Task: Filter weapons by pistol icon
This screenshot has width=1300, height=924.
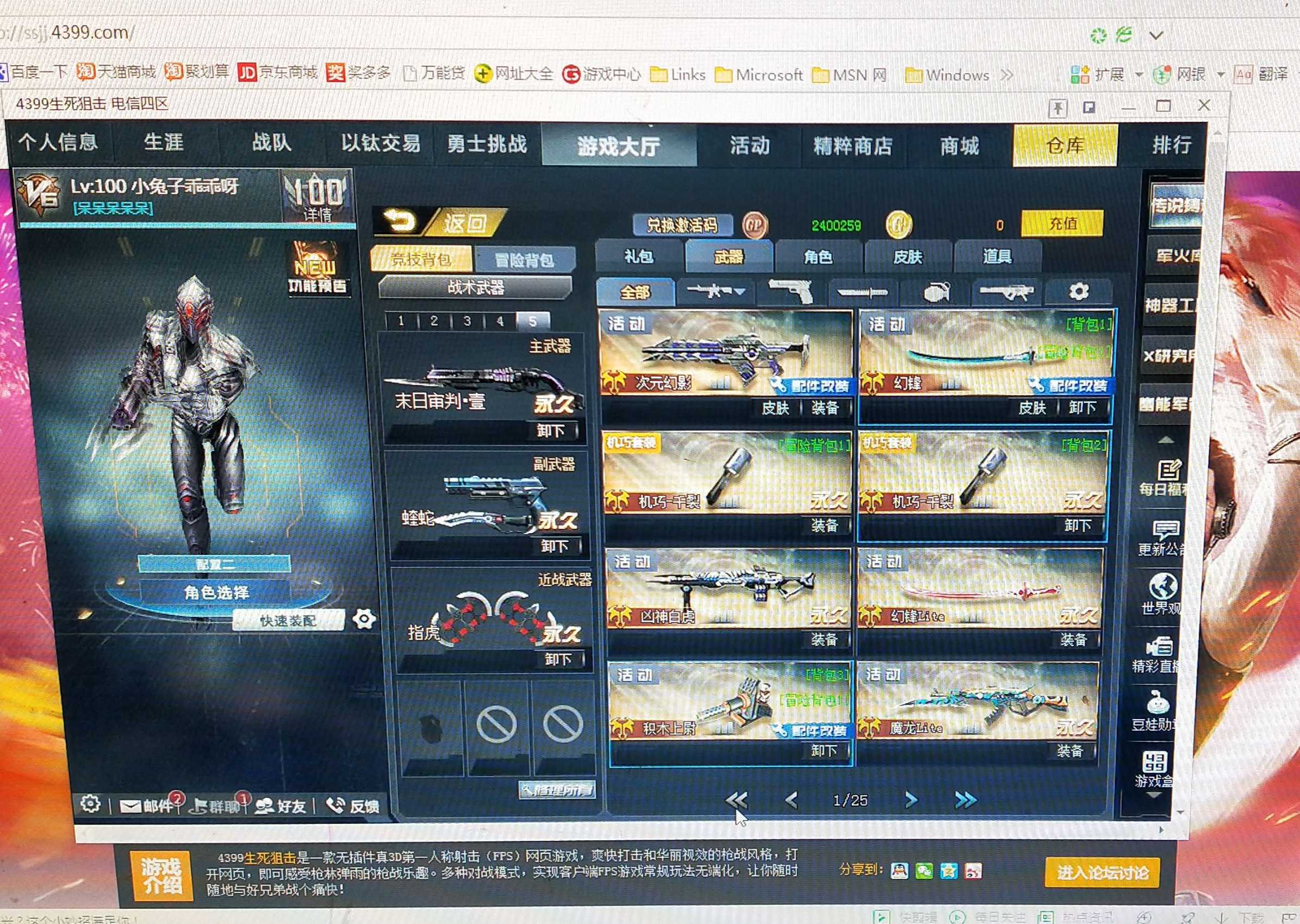Action: click(790, 292)
